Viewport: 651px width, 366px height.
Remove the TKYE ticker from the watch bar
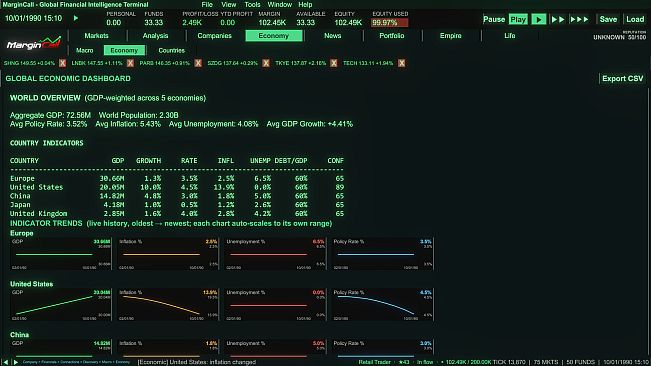point(334,63)
